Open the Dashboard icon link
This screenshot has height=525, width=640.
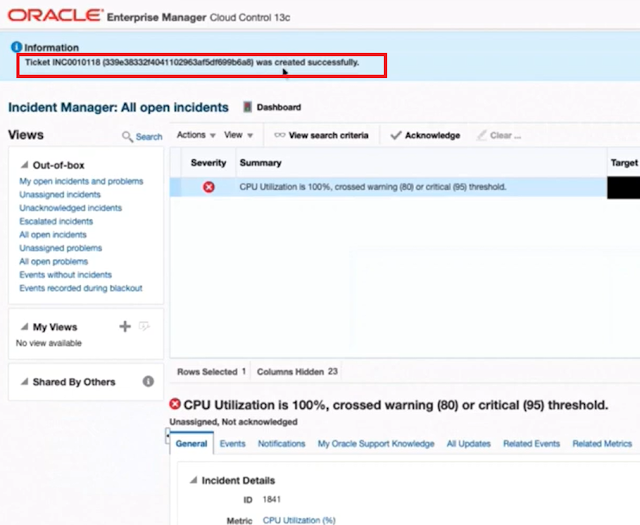pos(247,107)
